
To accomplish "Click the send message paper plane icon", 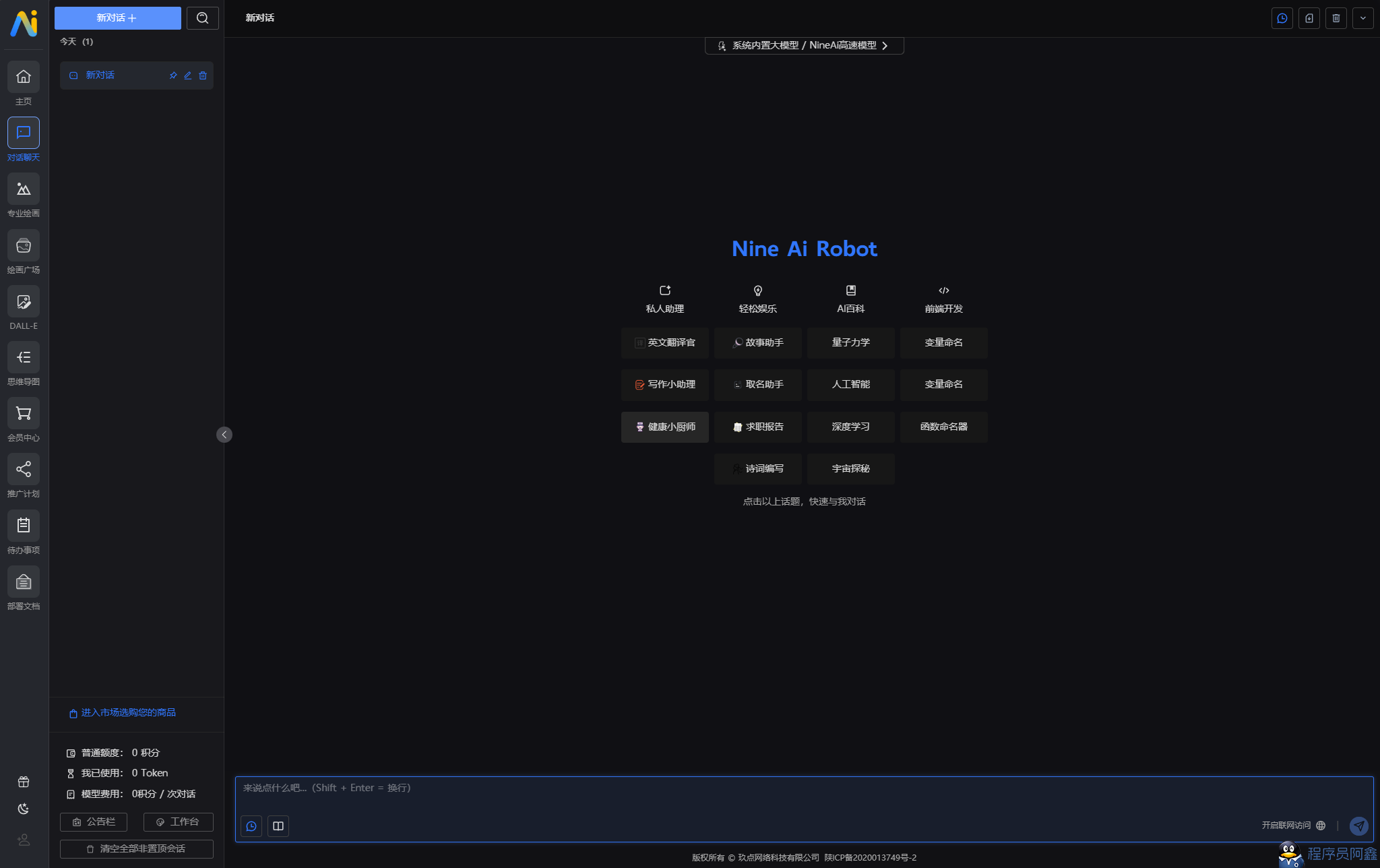I will pos(1358,826).
